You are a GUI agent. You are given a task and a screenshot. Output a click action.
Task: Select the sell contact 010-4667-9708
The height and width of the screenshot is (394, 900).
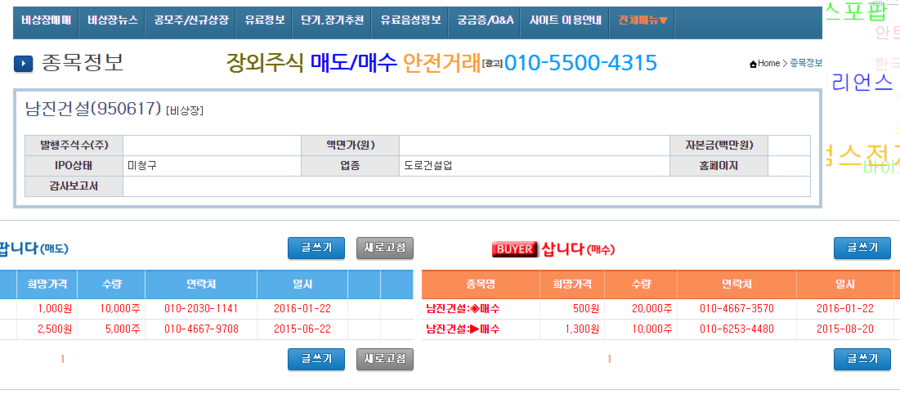(201, 330)
